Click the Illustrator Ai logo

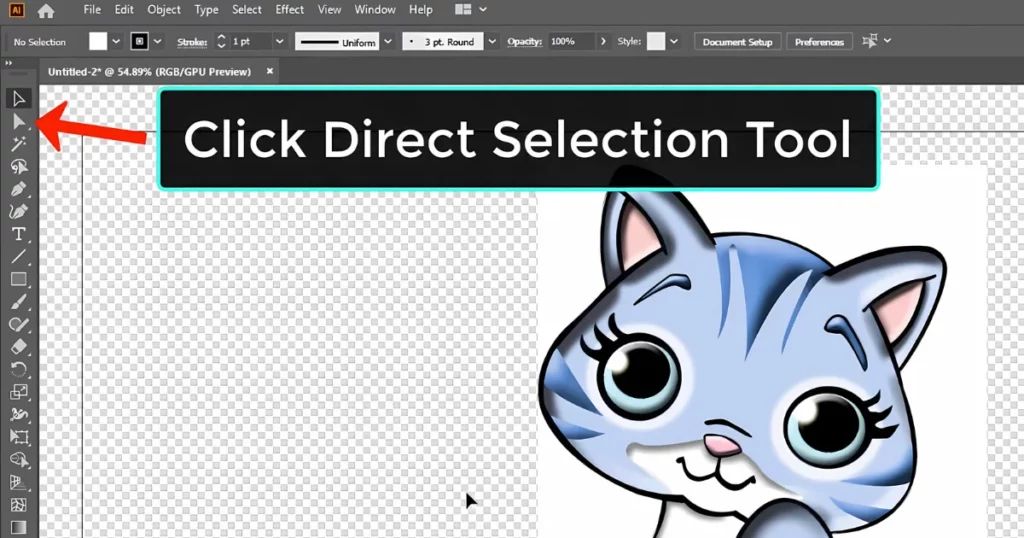coord(16,10)
